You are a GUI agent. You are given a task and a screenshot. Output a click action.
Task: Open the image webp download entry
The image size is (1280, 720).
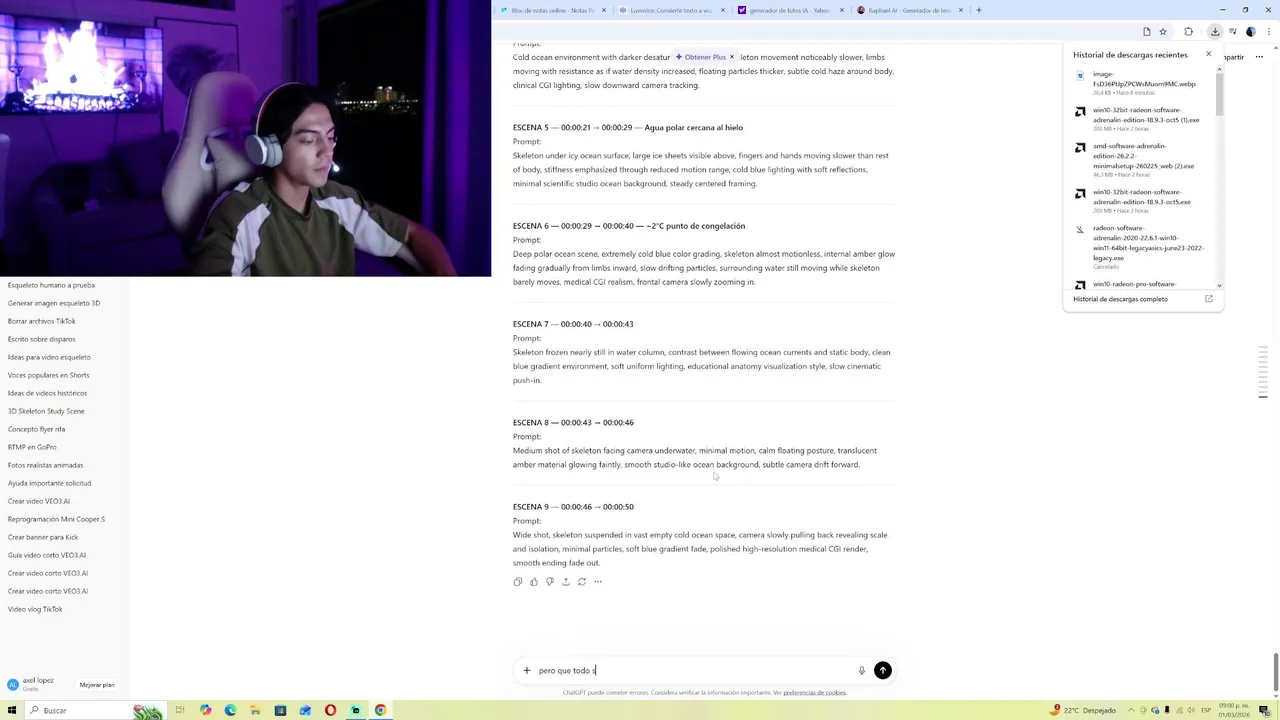1140,83
